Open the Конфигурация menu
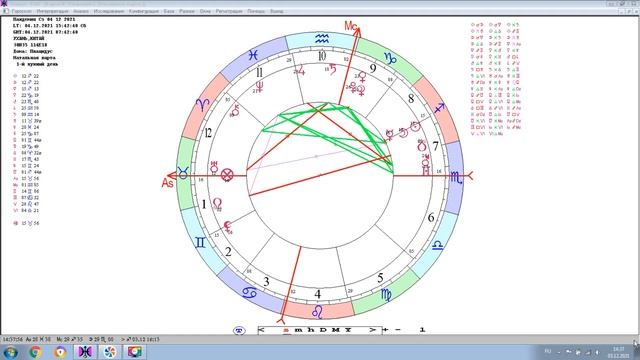This screenshot has height=360, width=640. 144,11
